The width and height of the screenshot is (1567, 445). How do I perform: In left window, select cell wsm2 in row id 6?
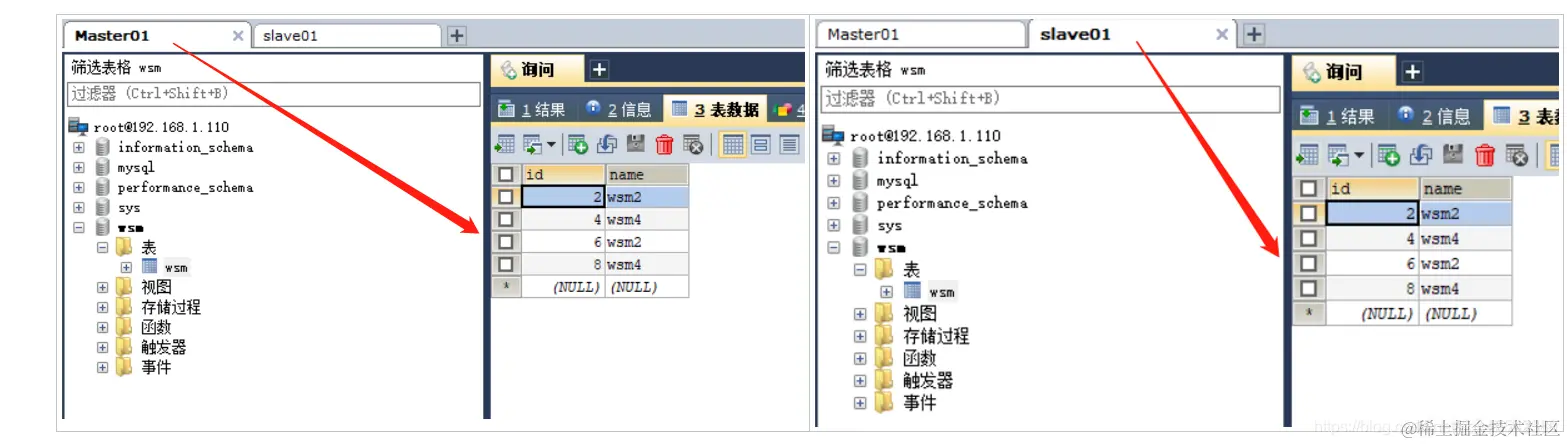647,242
